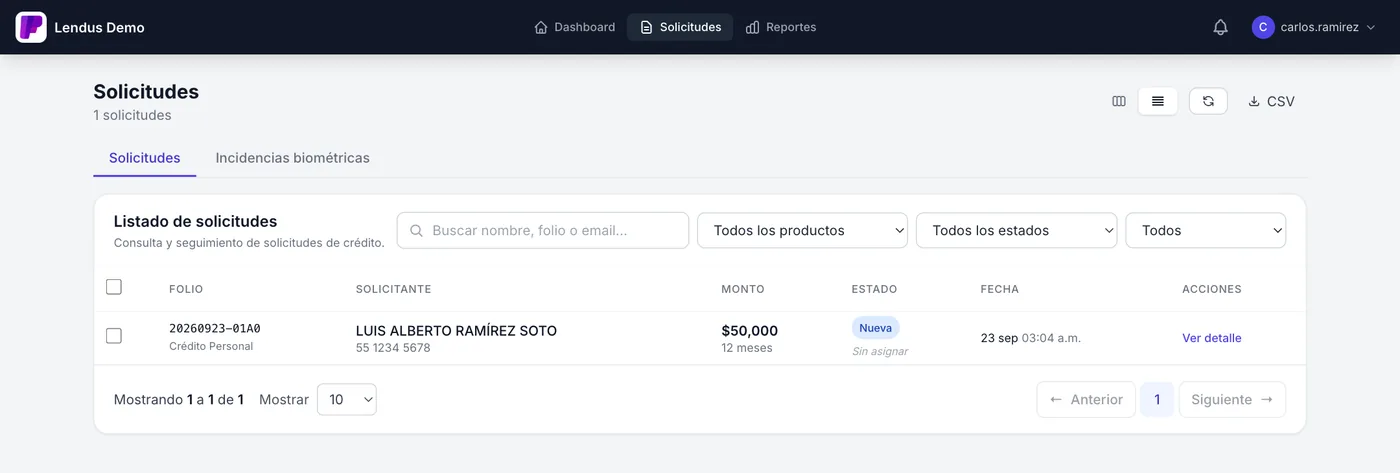The height and width of the screenshot is (473, 1400).
Task: Click the Crédito Personal product label
Action: tap(211, 346)
